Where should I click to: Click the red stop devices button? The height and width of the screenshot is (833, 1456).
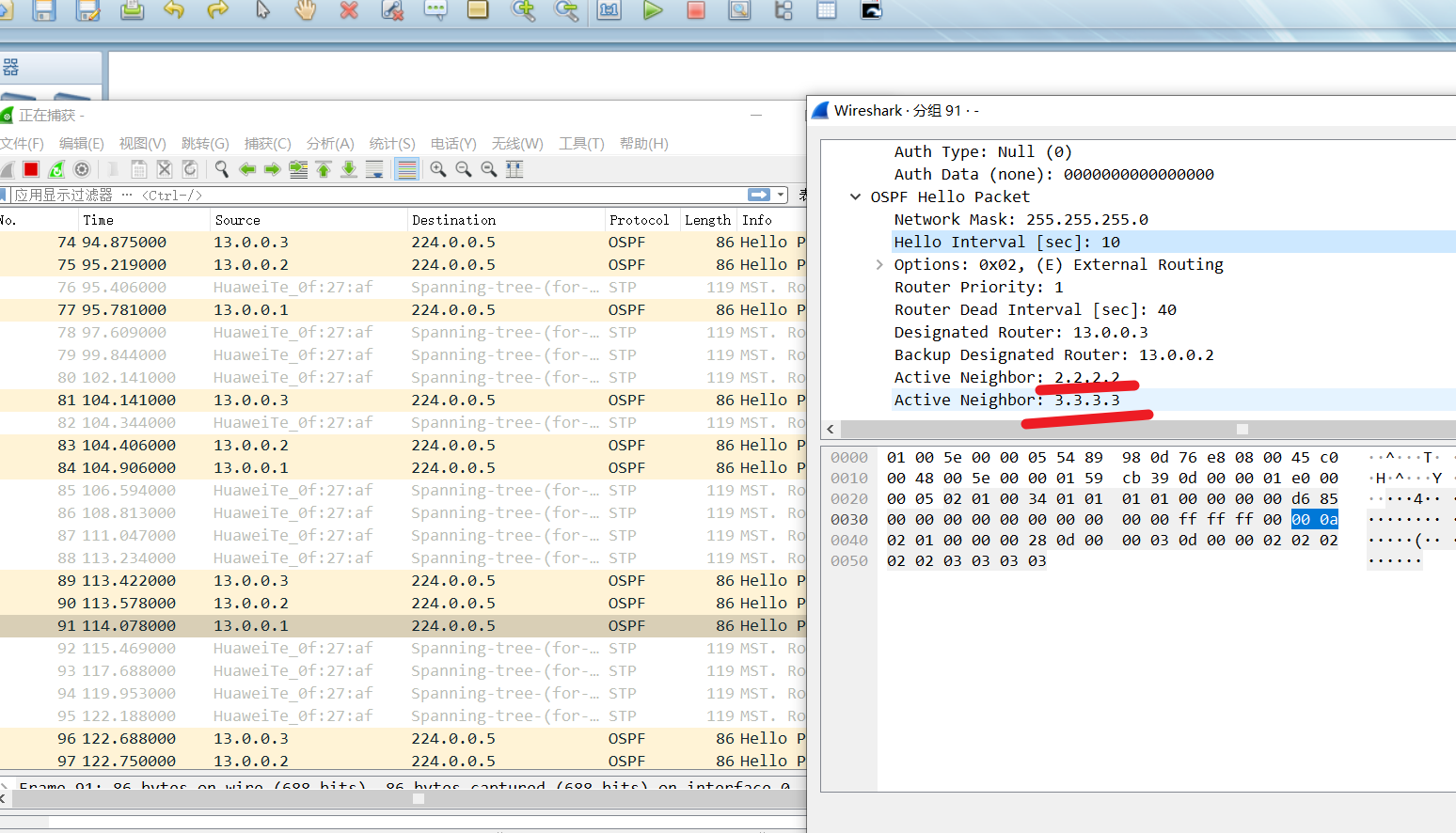click(x=696, y=10)
